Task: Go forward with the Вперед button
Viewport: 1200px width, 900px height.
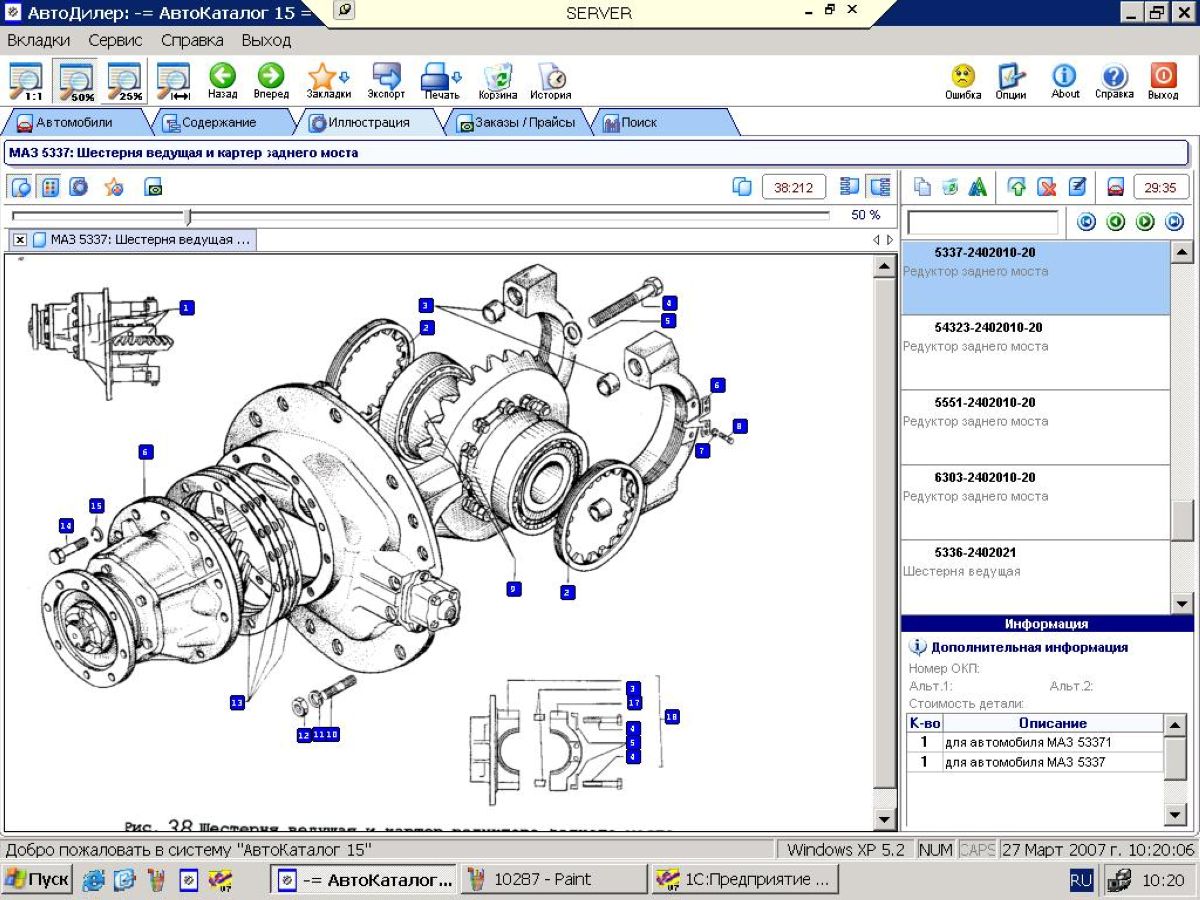Action: coord(271,82)
